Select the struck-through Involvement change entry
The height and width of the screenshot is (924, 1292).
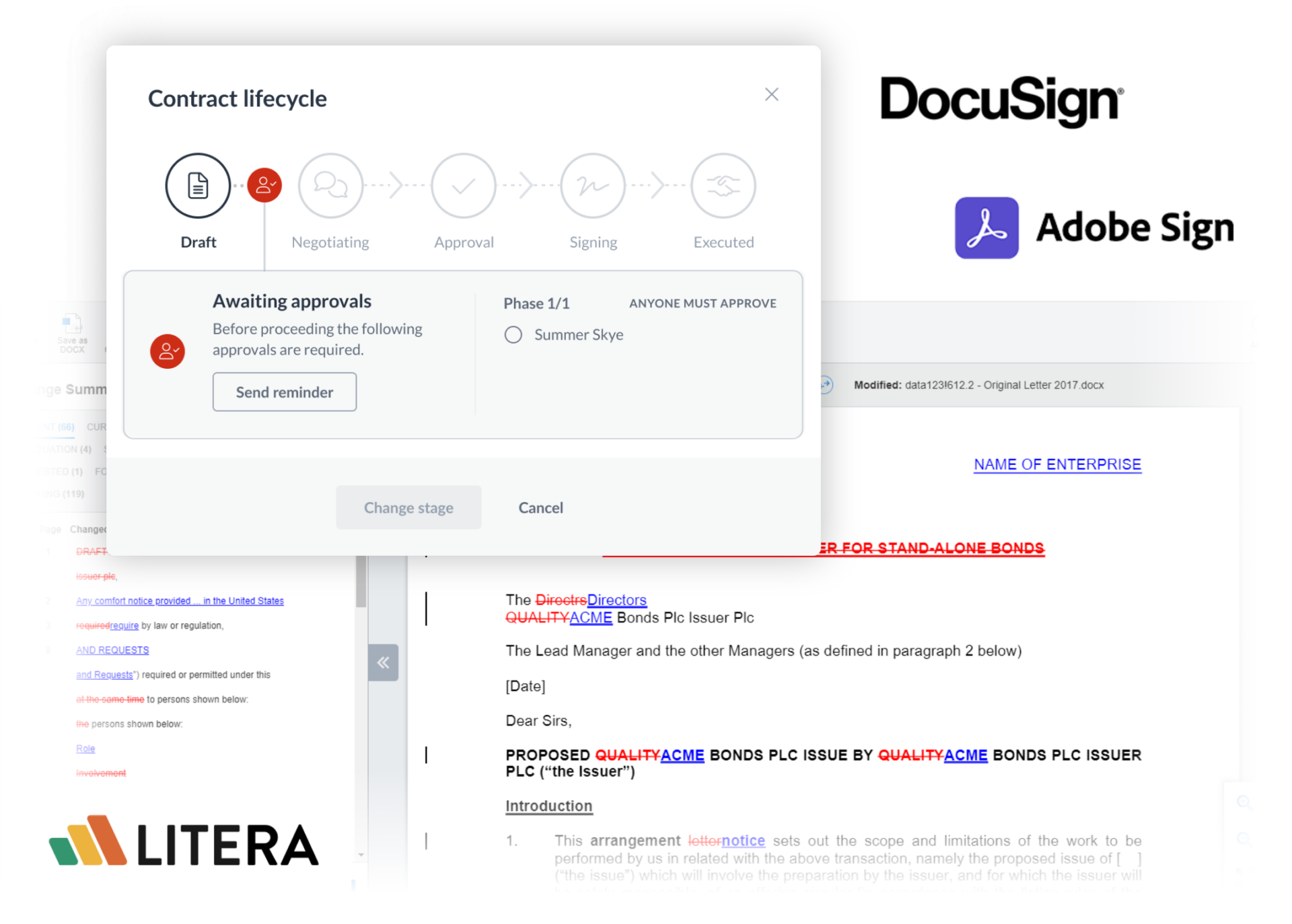[101, 773]
